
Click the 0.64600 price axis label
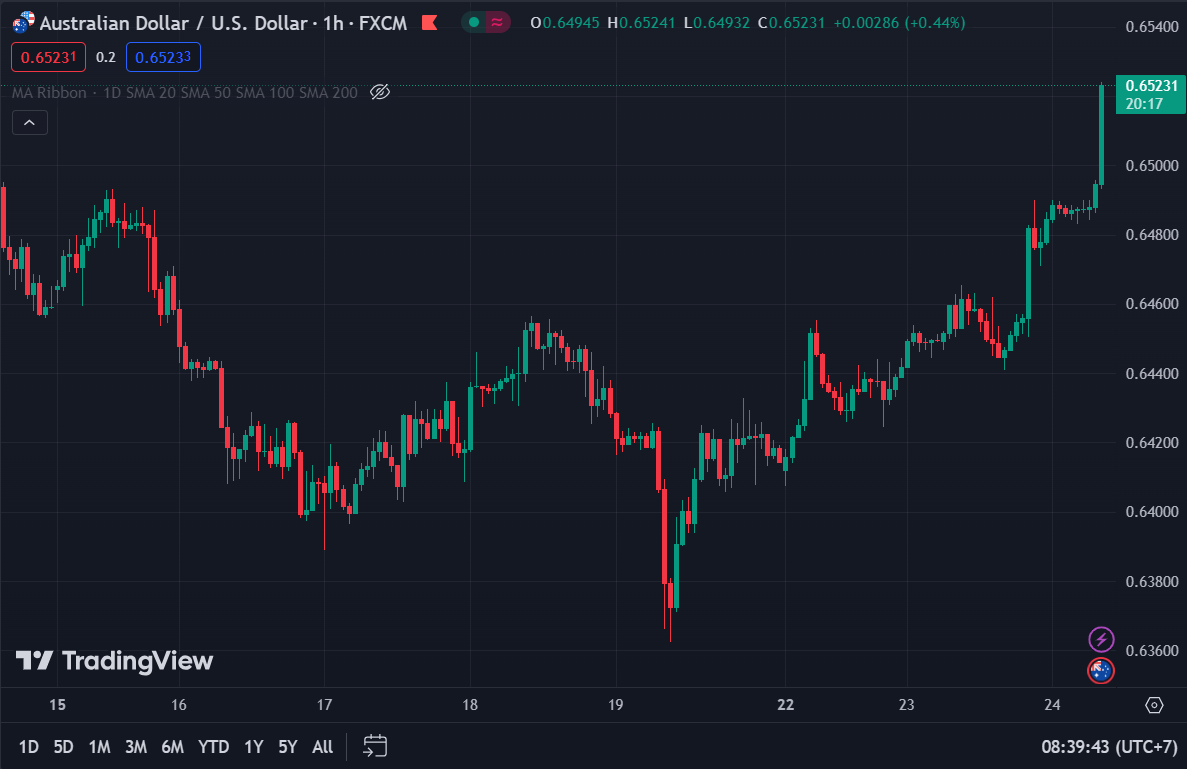pos(1151,304)
